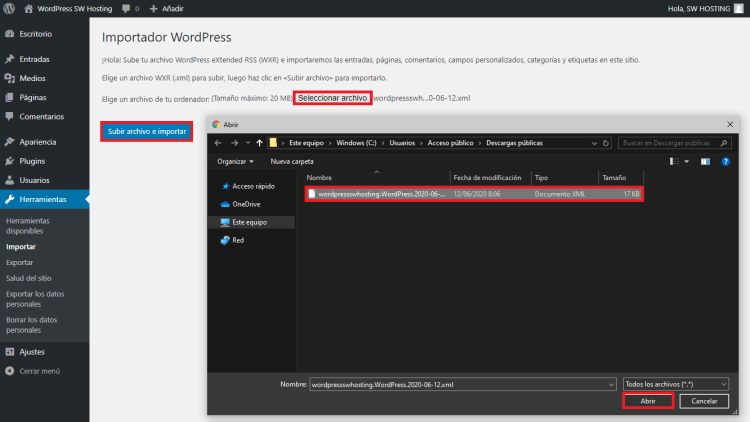Open the comments bubble in admin bar
This screenshot has height=422, width=750.
(x=131, y=9)
